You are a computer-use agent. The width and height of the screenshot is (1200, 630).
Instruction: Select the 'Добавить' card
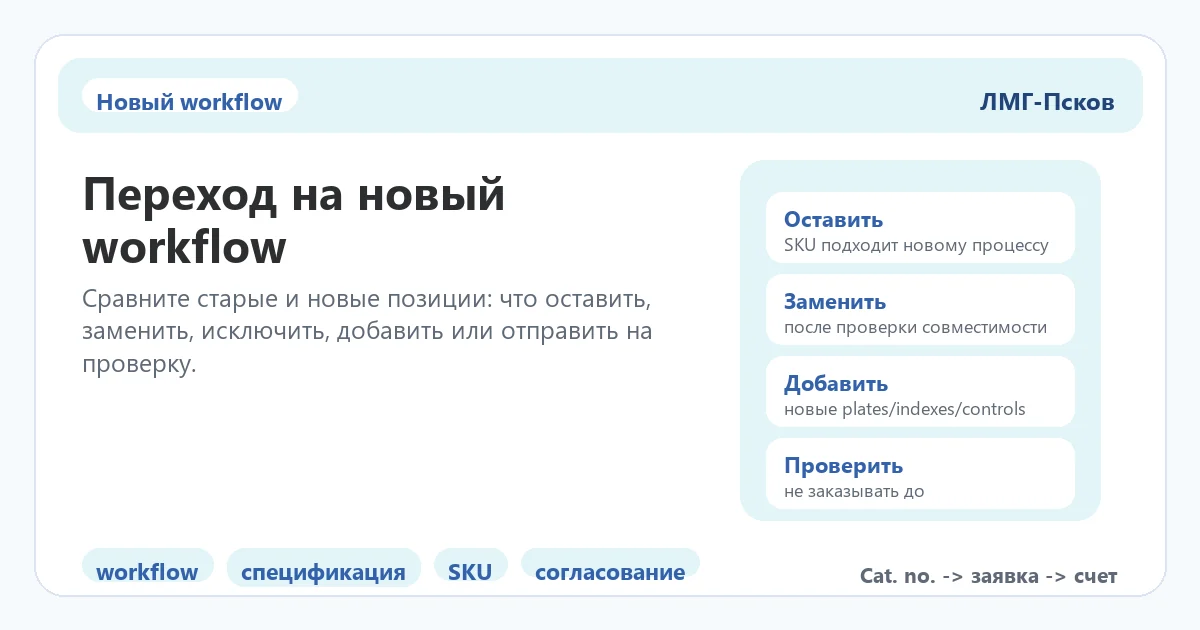click(x=920, y=392)
